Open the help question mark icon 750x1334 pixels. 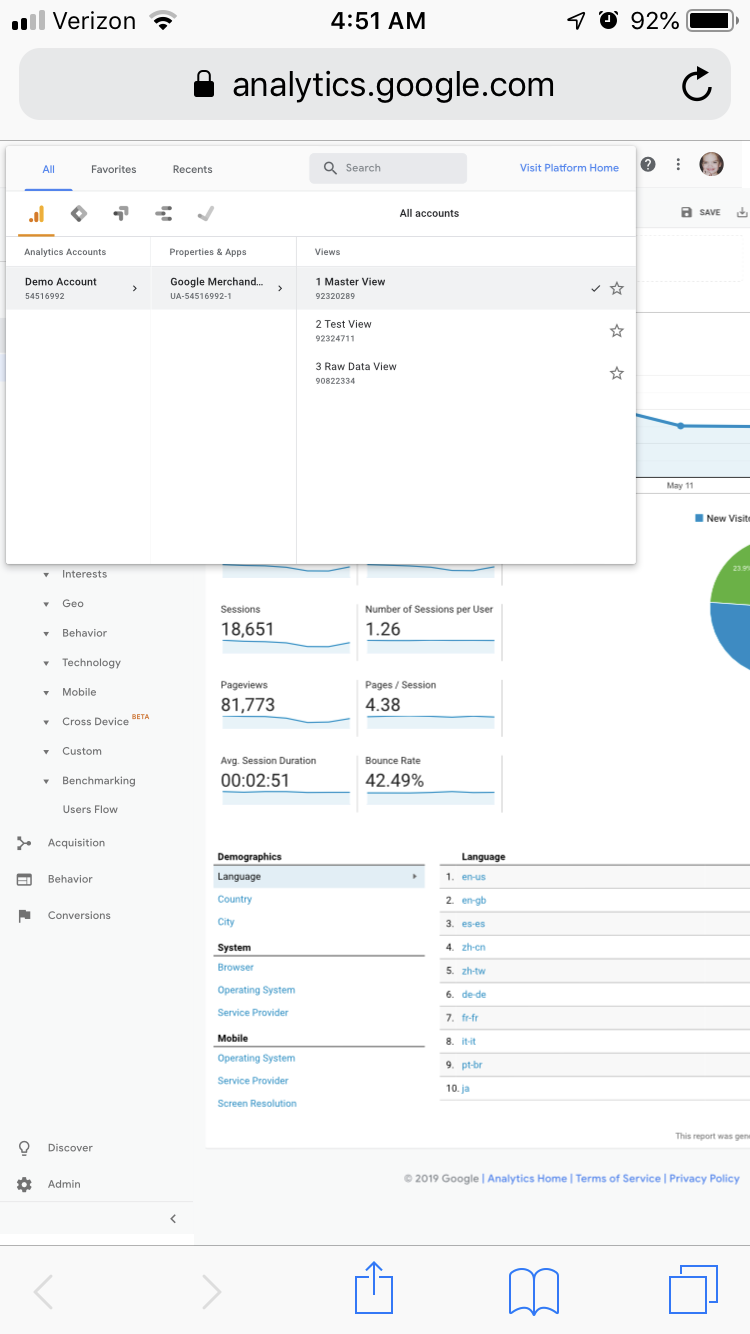point(648,165)
